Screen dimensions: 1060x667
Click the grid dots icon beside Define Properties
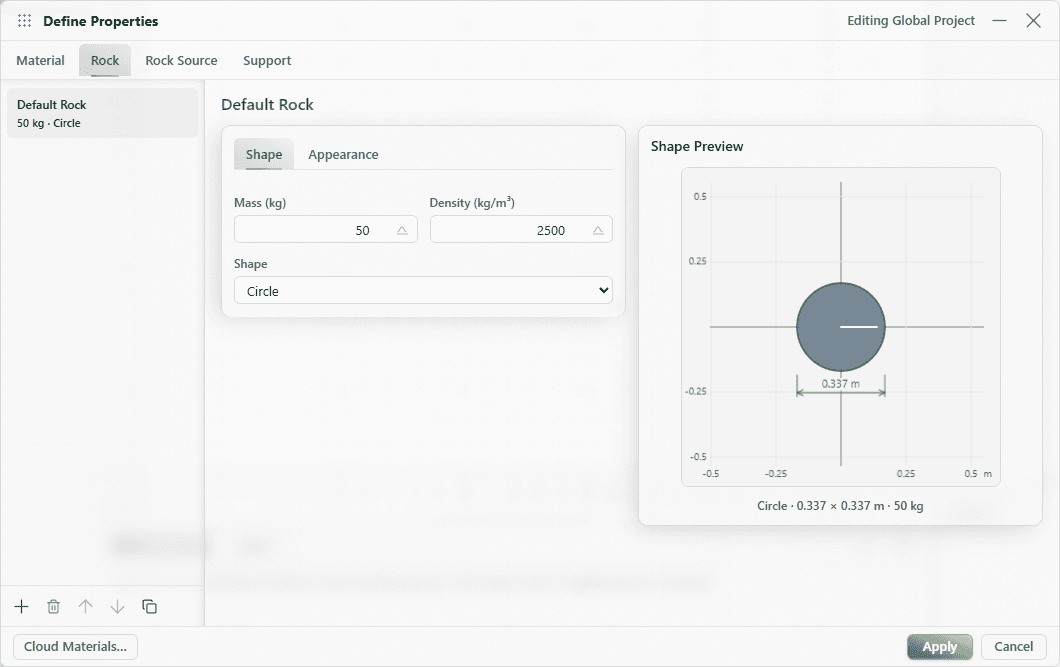pyautogui.click(x=24, y=21)
